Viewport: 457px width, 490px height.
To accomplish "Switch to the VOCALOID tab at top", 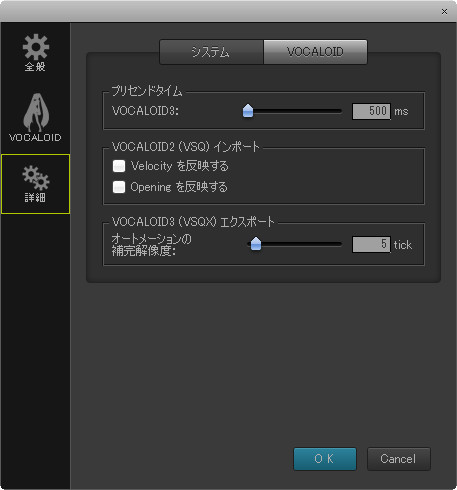I will (315, 52).
